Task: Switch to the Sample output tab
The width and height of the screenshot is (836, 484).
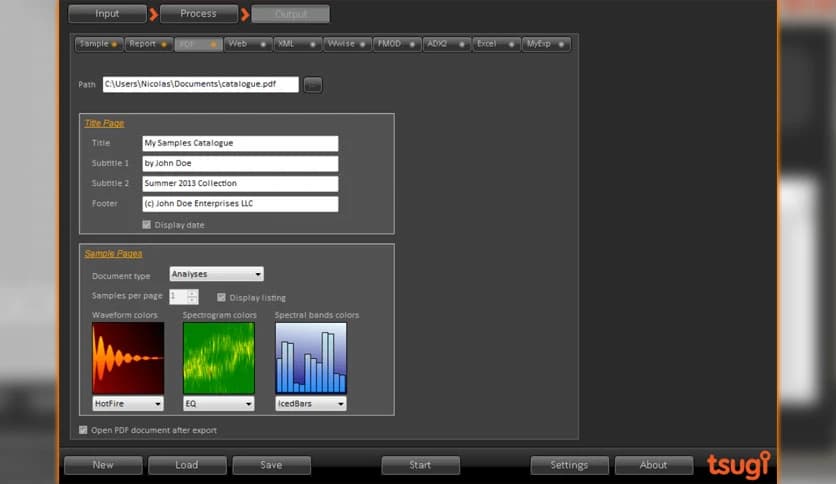Action: pyautogui.click(x=99, y=44)
